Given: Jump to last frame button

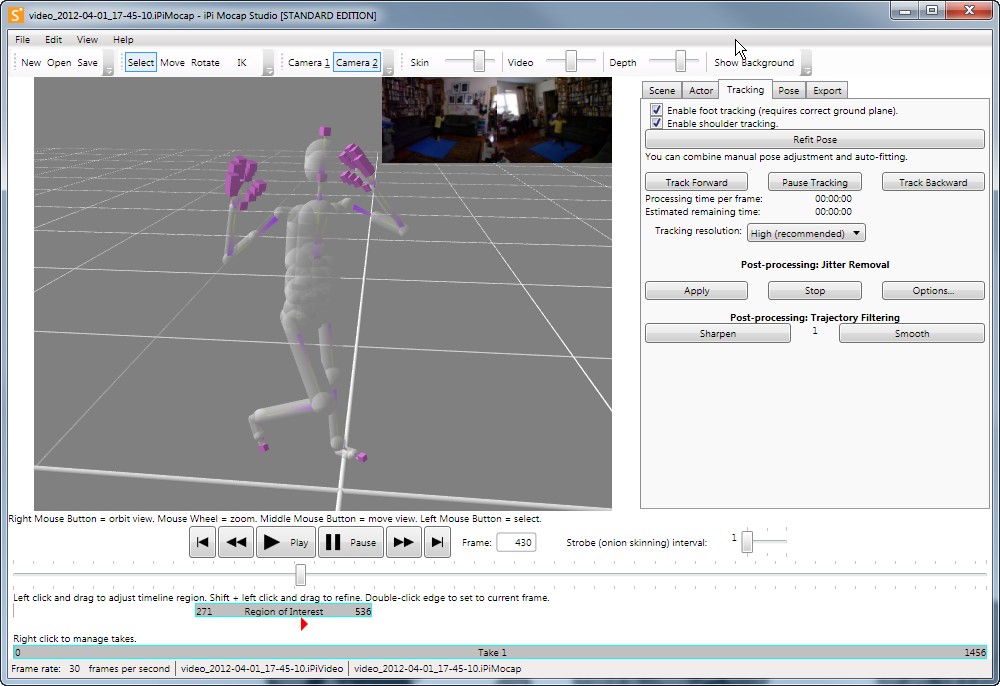Looking at the screenshot, I should tap(438, 542).
